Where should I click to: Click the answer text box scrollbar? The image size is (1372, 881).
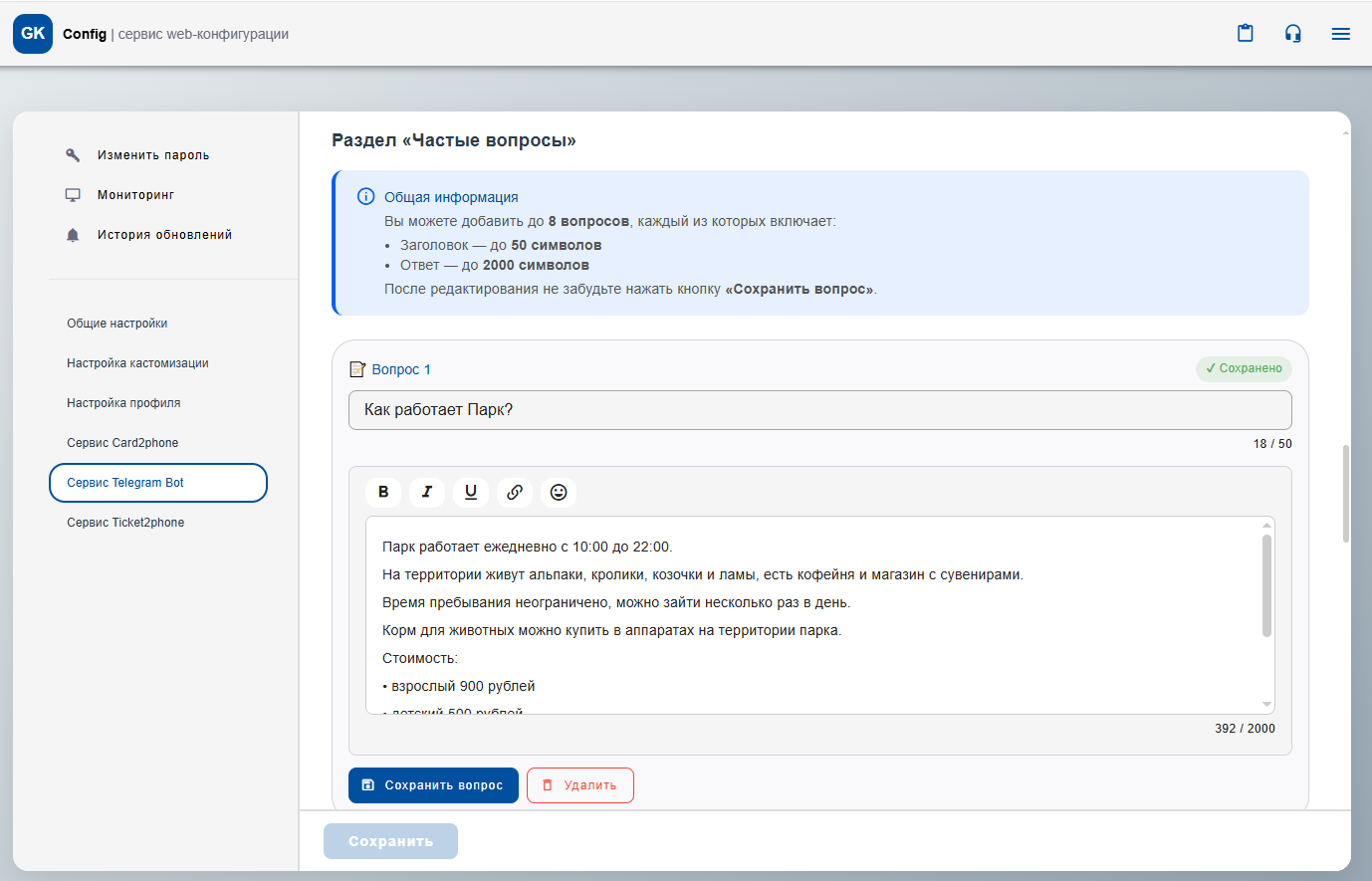point(1266,585)
